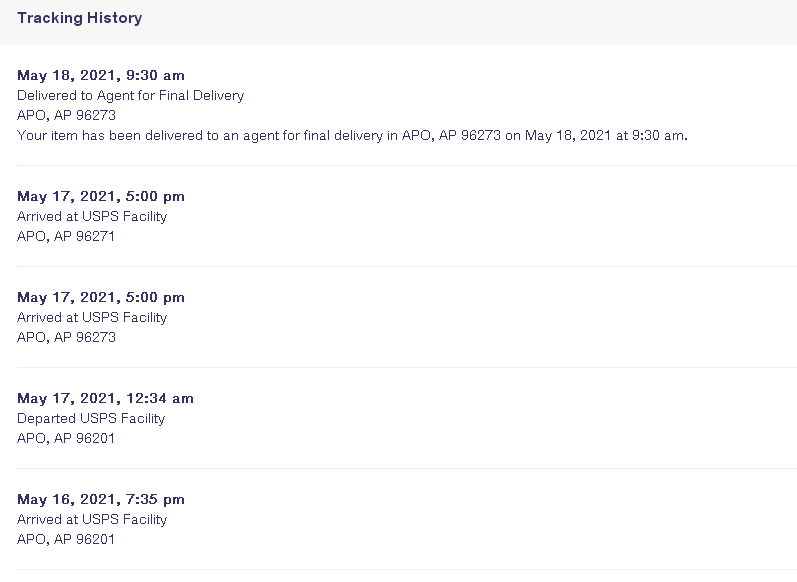Select the May 17, 2021, 12:34 am timestamp
797x582 pixels.
pos(105,399)
